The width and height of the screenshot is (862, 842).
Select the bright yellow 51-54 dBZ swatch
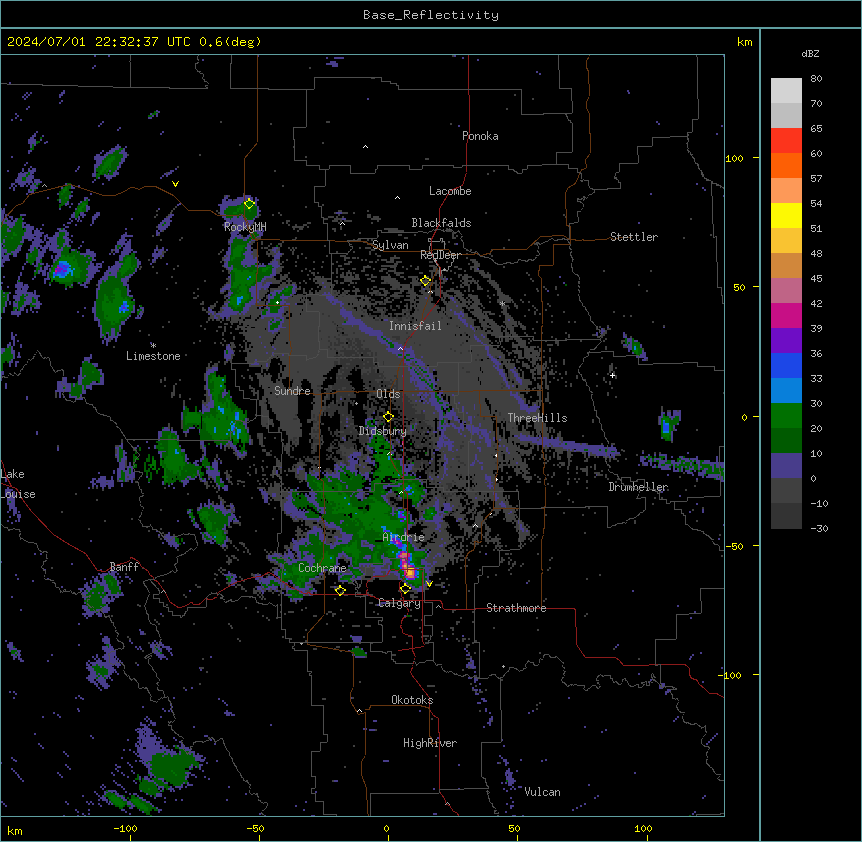[786, 215]
